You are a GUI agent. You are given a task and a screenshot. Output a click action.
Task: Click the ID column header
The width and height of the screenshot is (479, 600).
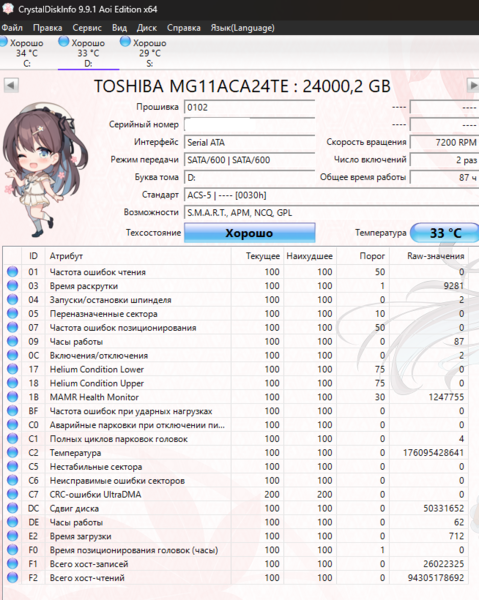click(x=33, y=256)
